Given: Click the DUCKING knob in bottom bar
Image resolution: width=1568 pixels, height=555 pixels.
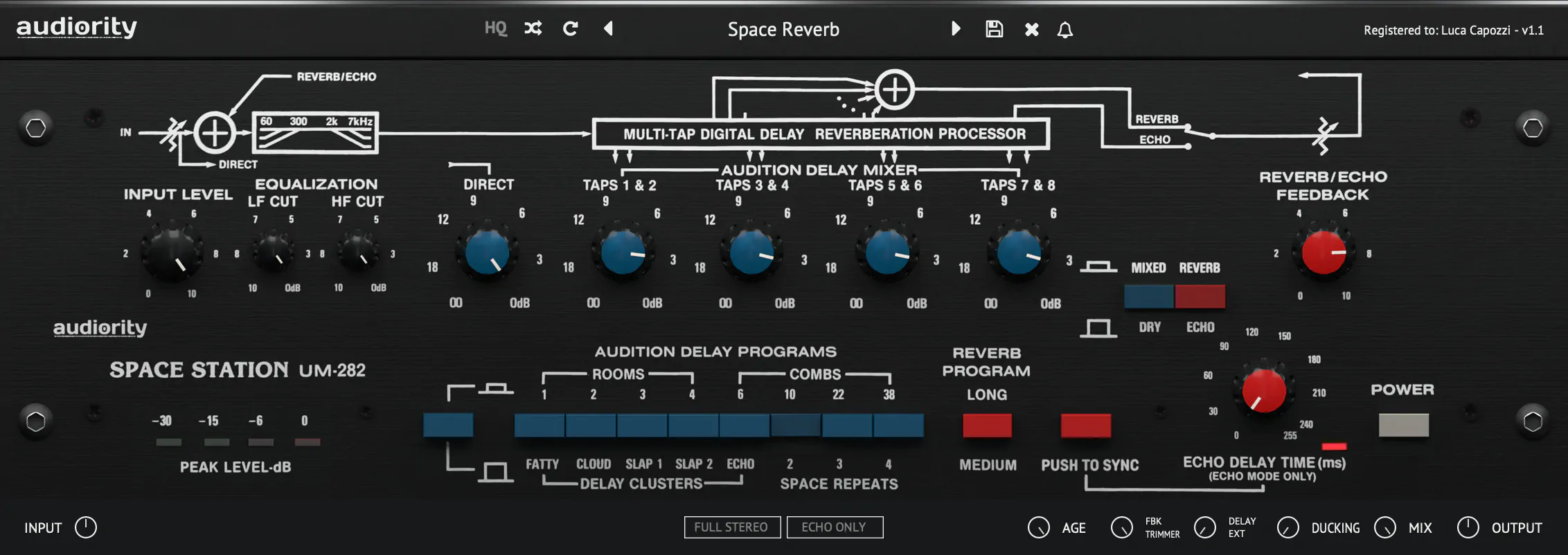Looking at the screenshot, I should click(x=1288, y=528).
